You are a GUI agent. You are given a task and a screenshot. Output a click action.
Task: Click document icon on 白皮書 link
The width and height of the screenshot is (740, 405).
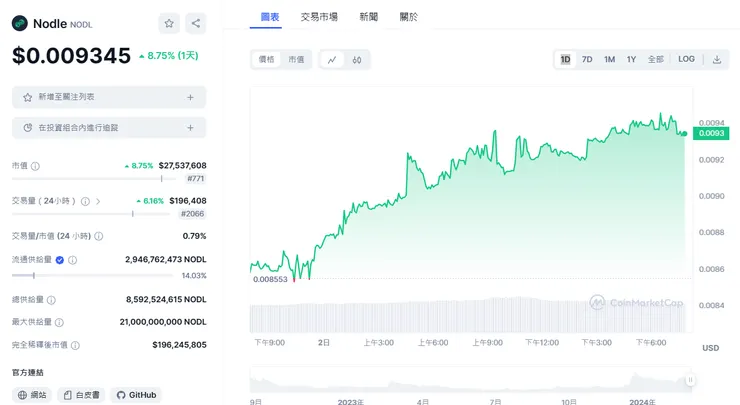coord(67,395)
